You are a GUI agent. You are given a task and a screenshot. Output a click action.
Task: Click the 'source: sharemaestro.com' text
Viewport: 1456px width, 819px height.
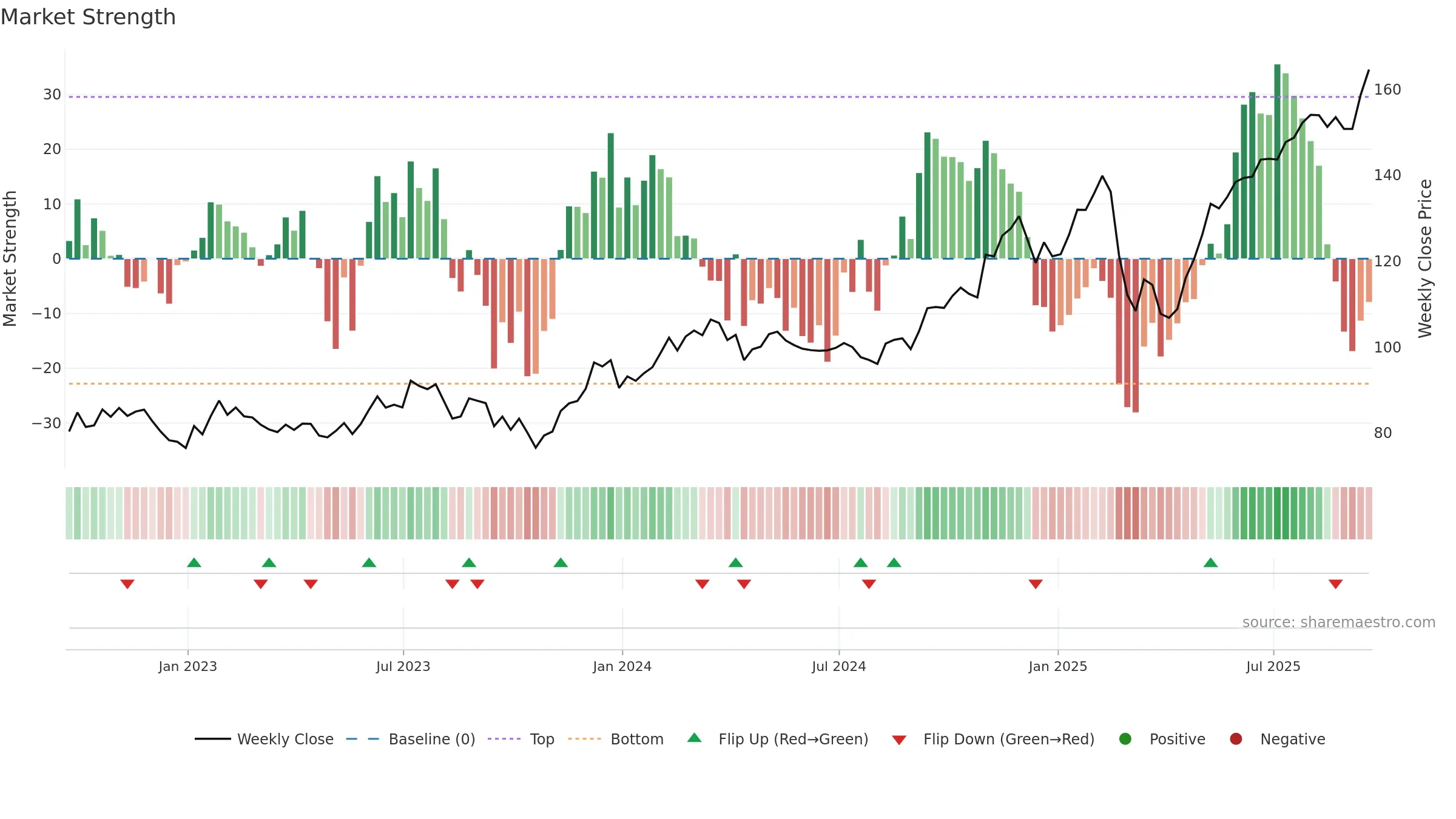[x=1339, y=622]
